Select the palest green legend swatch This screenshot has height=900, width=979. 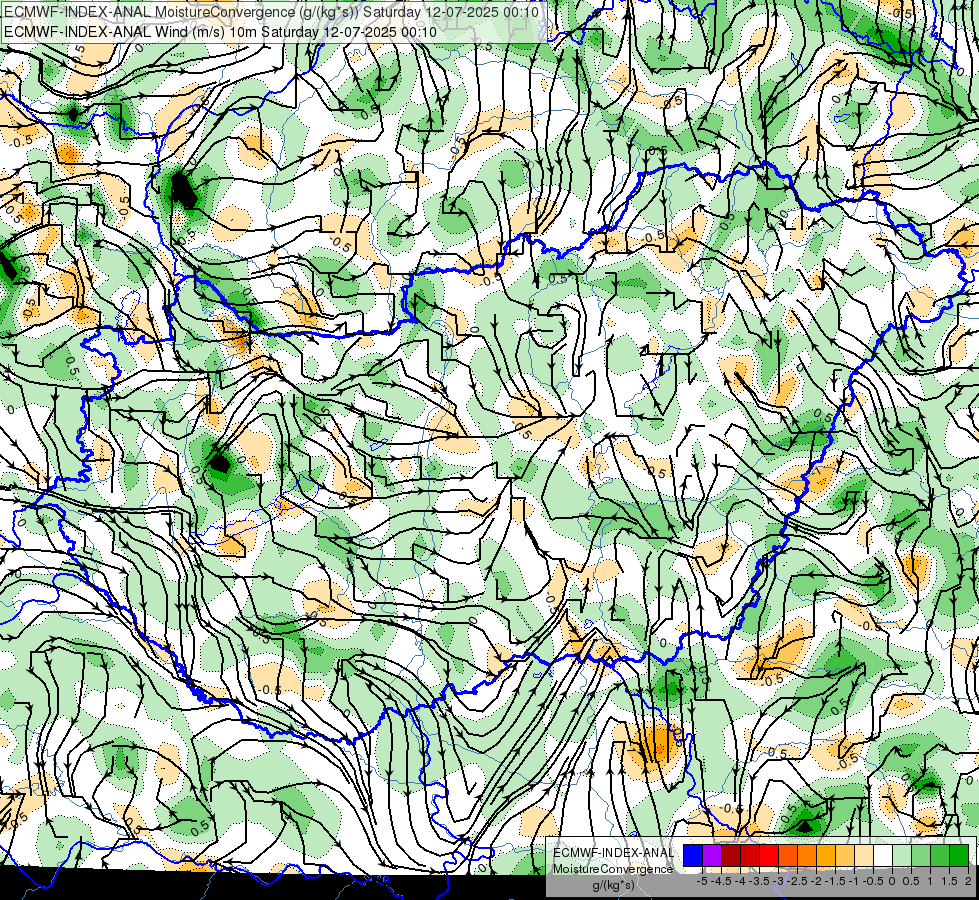tap(902, 855)
